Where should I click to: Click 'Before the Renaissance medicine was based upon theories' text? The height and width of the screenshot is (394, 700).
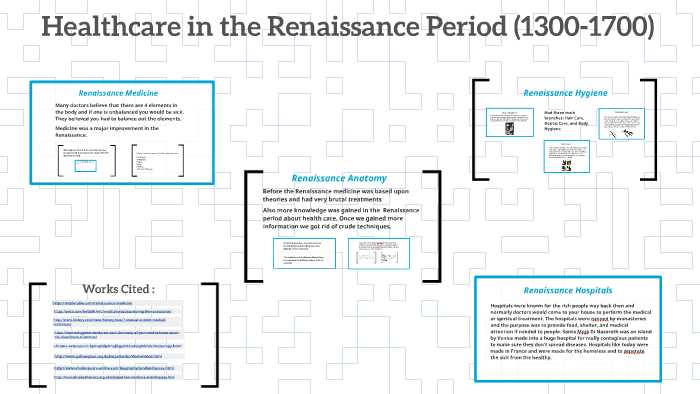click(x=336, y=195)
